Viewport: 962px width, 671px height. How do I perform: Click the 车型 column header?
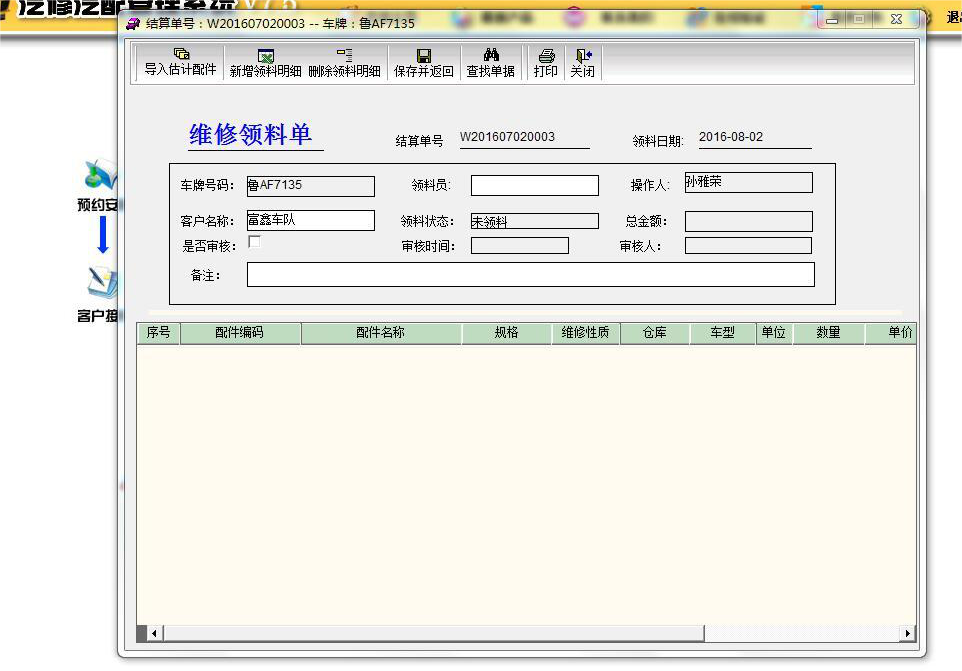tap(722, 333)
